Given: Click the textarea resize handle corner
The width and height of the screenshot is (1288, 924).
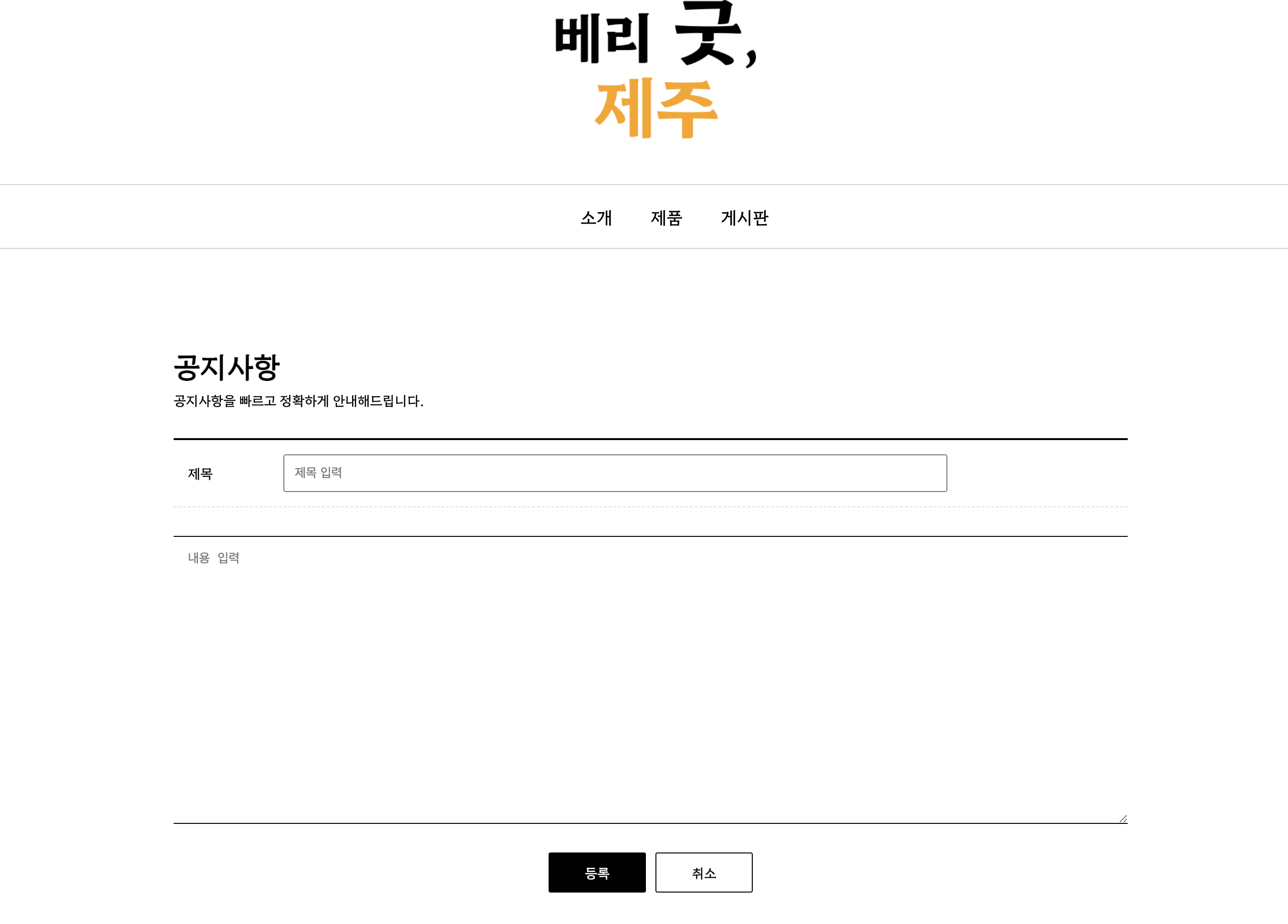Looking at the screenshot, I should point(1123,819).
